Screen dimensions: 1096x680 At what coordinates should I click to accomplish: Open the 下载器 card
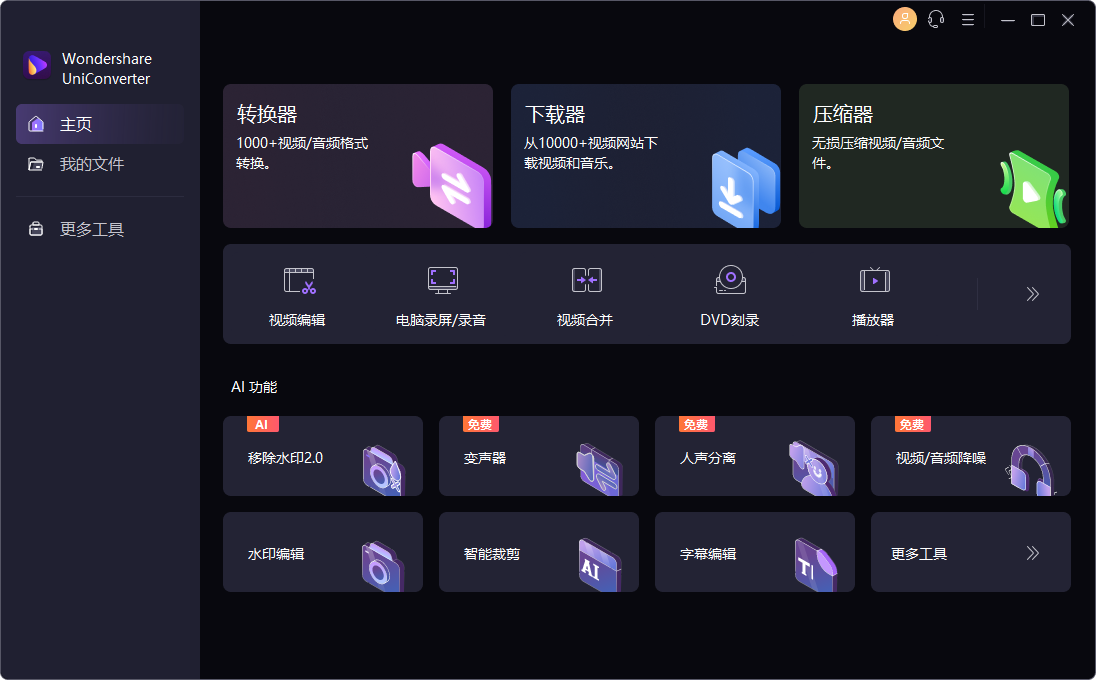click(x=645, y=156)
